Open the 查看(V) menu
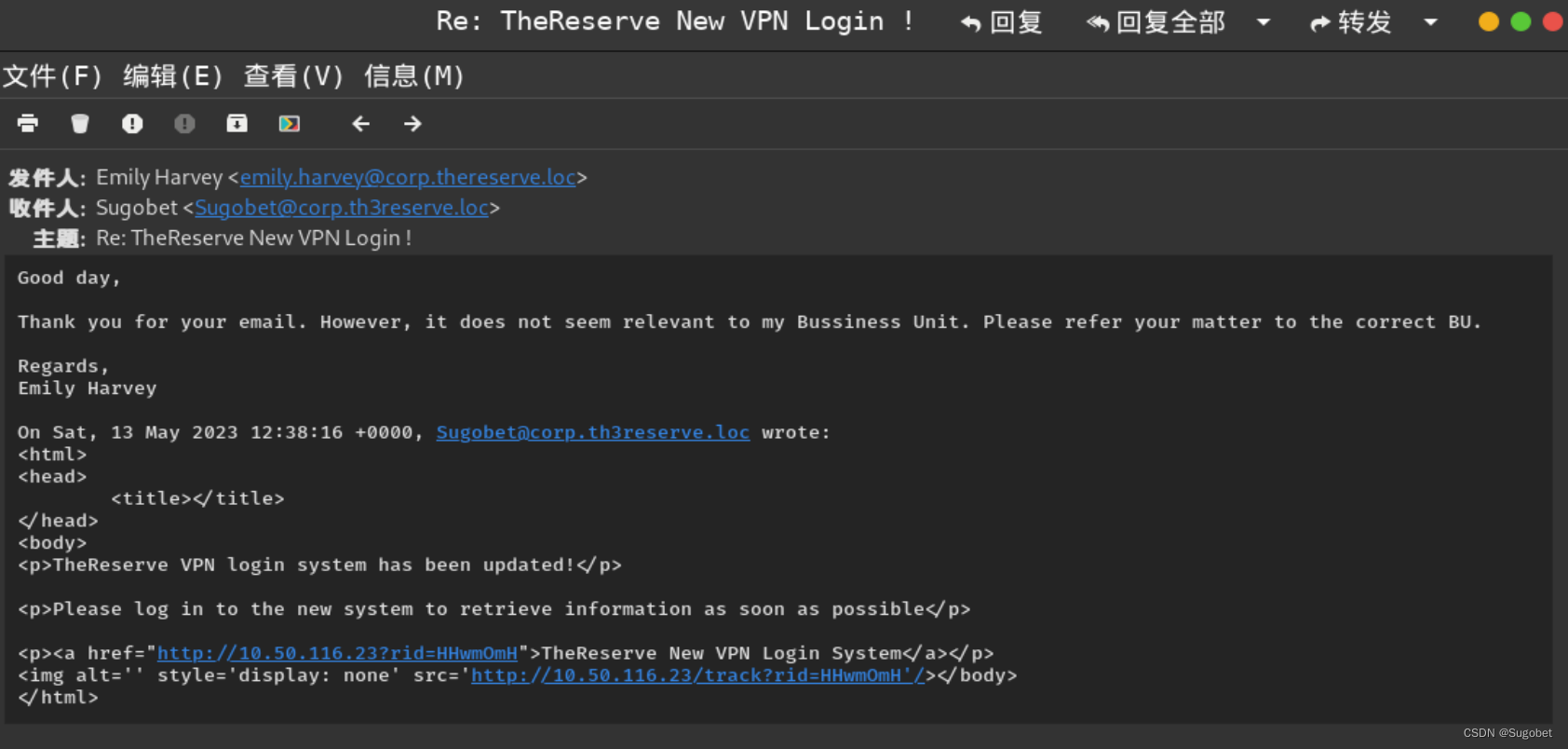The height and width of the screenshot is (749, 1568). click(293, 76)
